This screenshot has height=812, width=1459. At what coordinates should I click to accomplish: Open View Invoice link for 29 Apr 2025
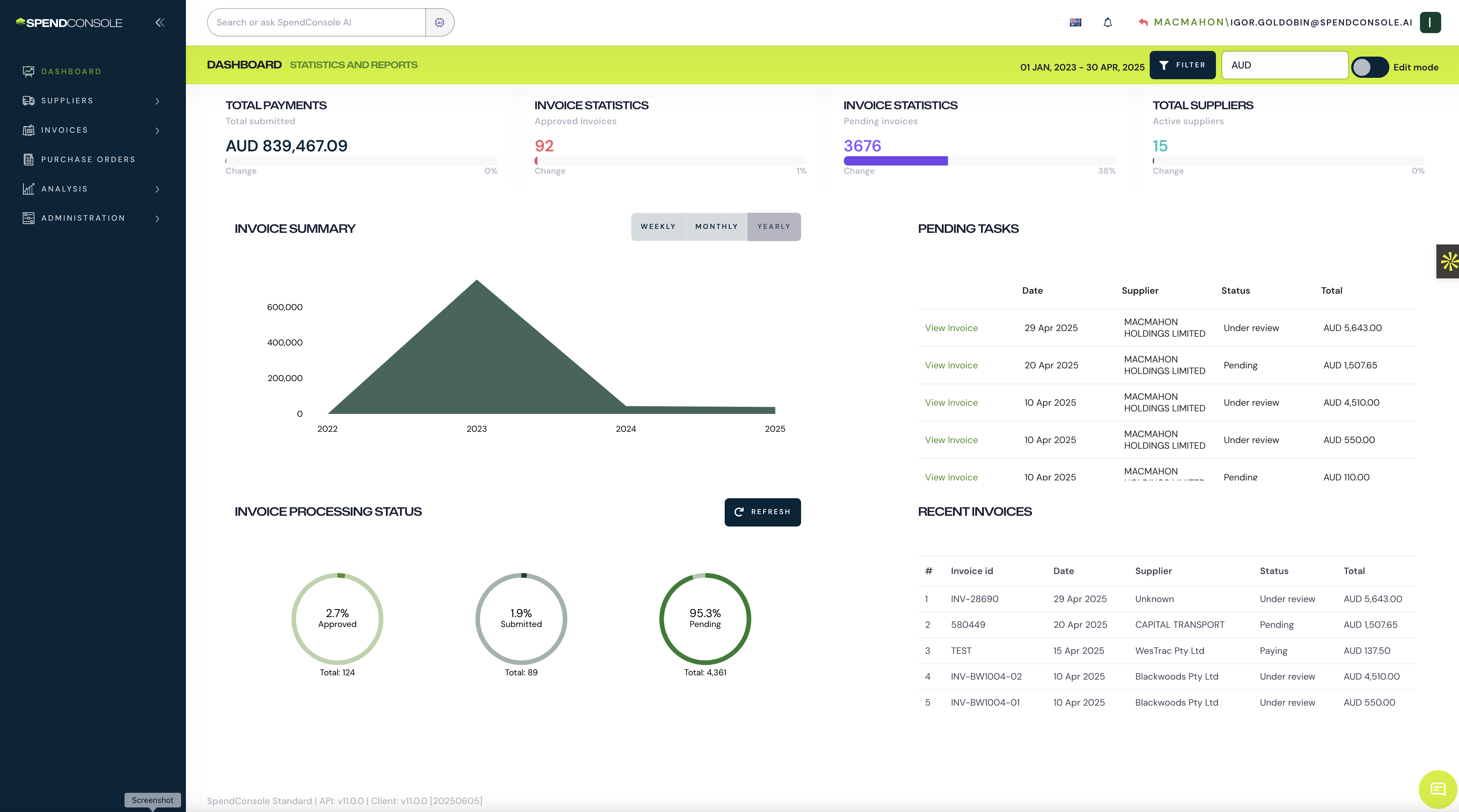(x=951, y=328)
